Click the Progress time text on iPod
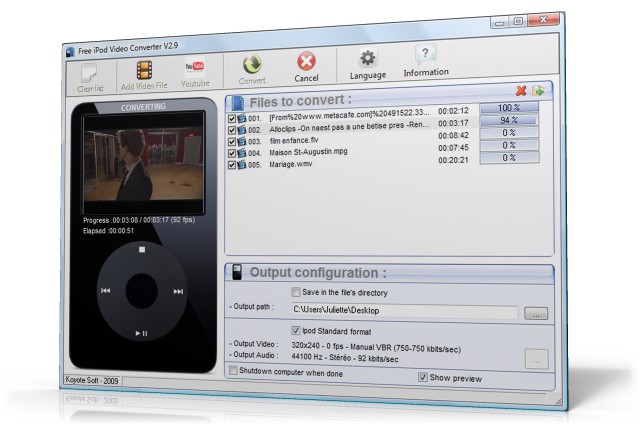Screen dimensions: 640x425 point(139,220)
